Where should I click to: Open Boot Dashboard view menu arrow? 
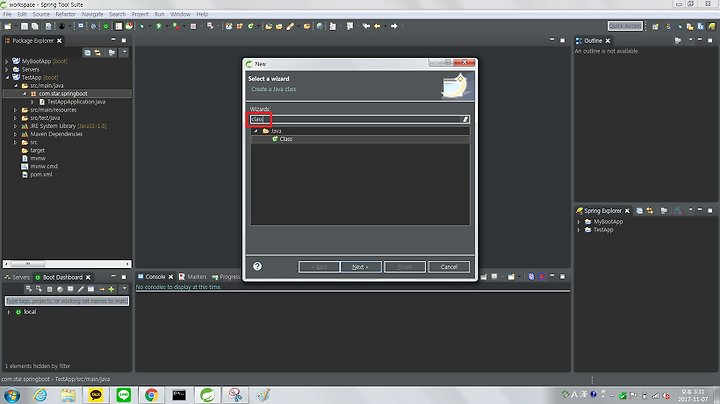124,288
